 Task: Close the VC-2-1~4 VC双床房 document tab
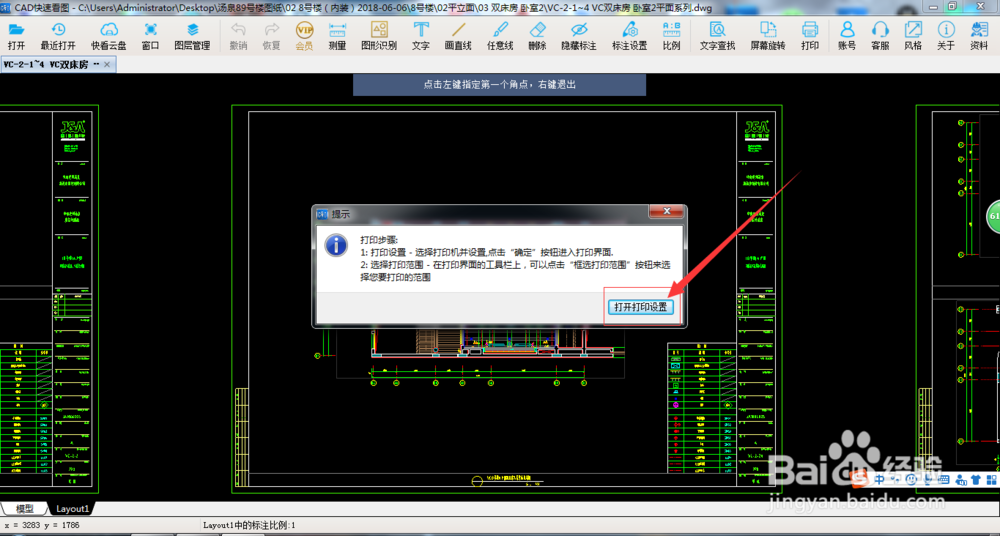[x=109, y=64]
